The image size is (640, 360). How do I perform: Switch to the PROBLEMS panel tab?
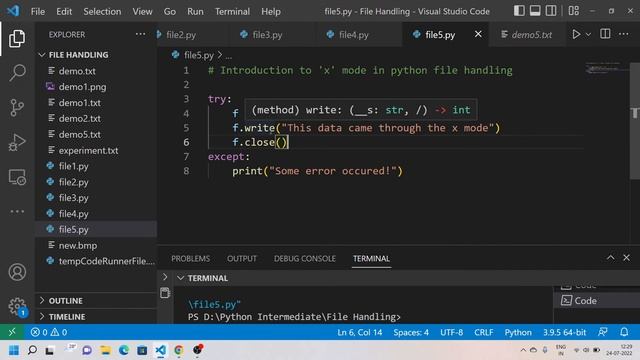pos(190,258)
